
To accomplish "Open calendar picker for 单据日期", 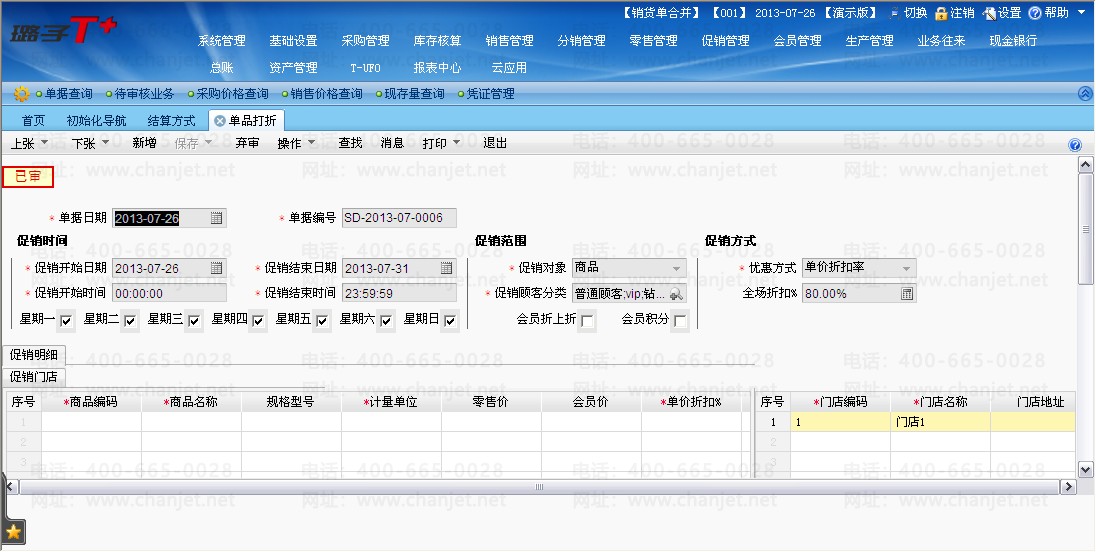I will tap(217, 218).
